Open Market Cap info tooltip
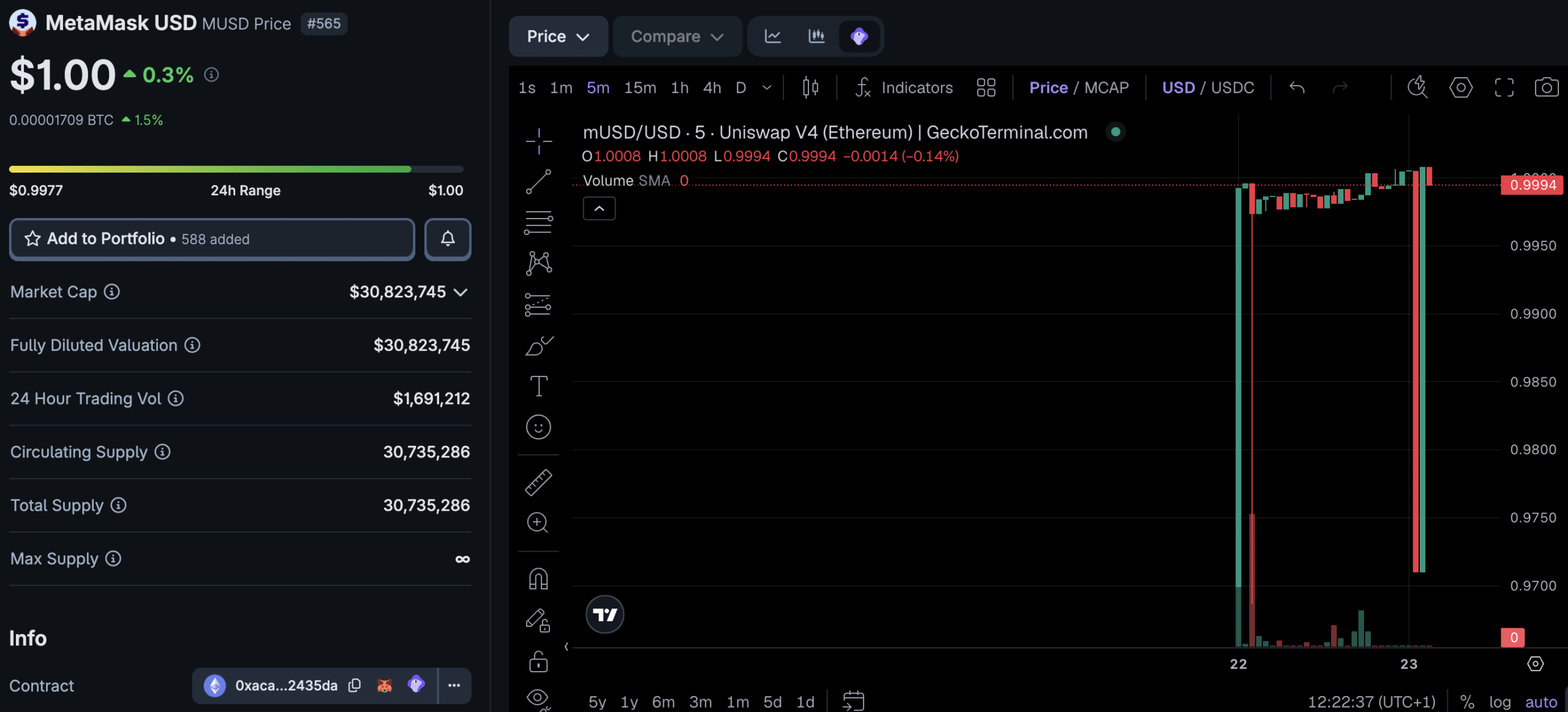Image resolution: width=1568 pixels, height=712 pixels. click(111, 292)
